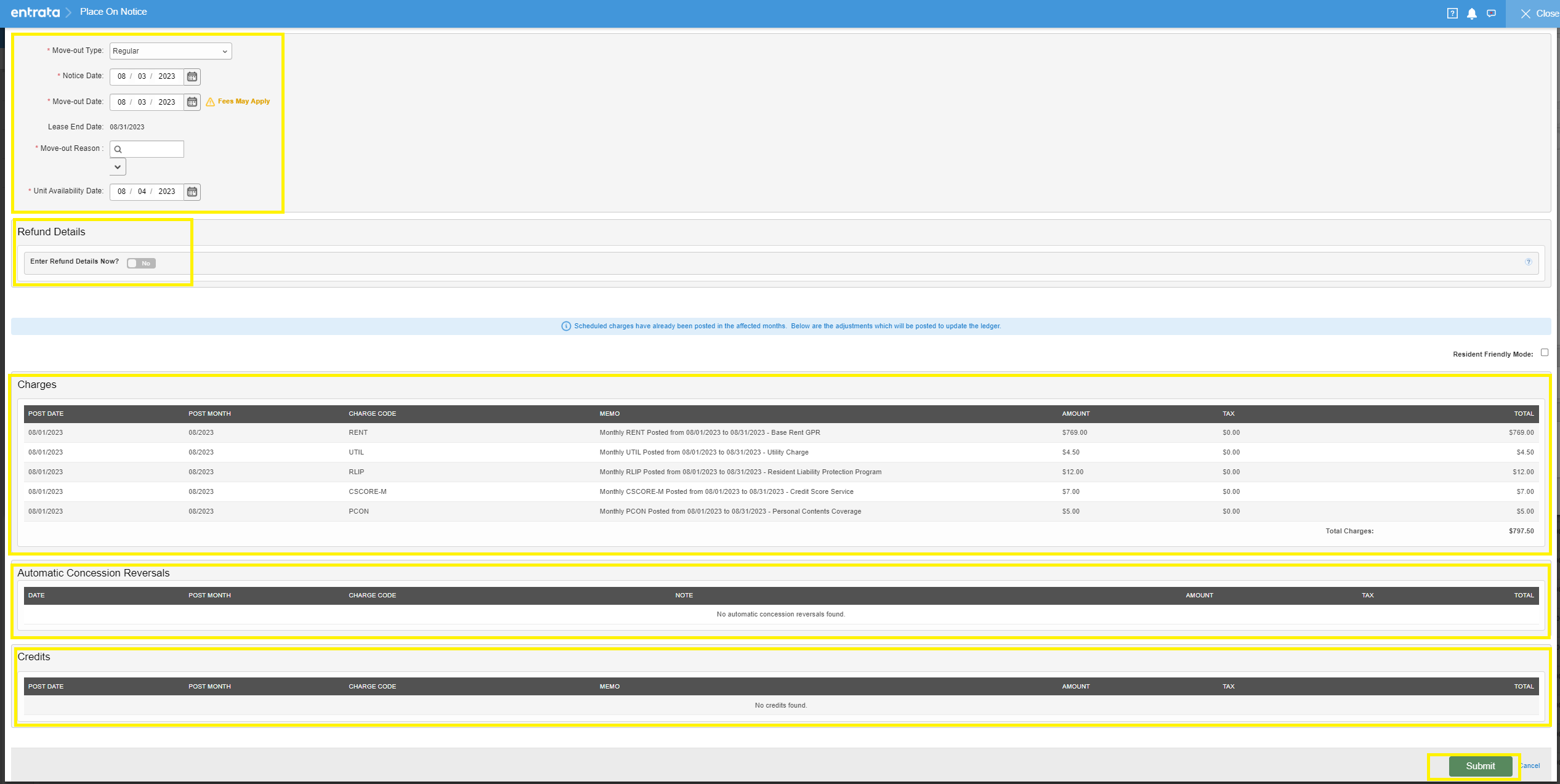Open the Move-out Date calendar picker
This screenshot has width=1560, height=784.
click(x=192, y=102)
